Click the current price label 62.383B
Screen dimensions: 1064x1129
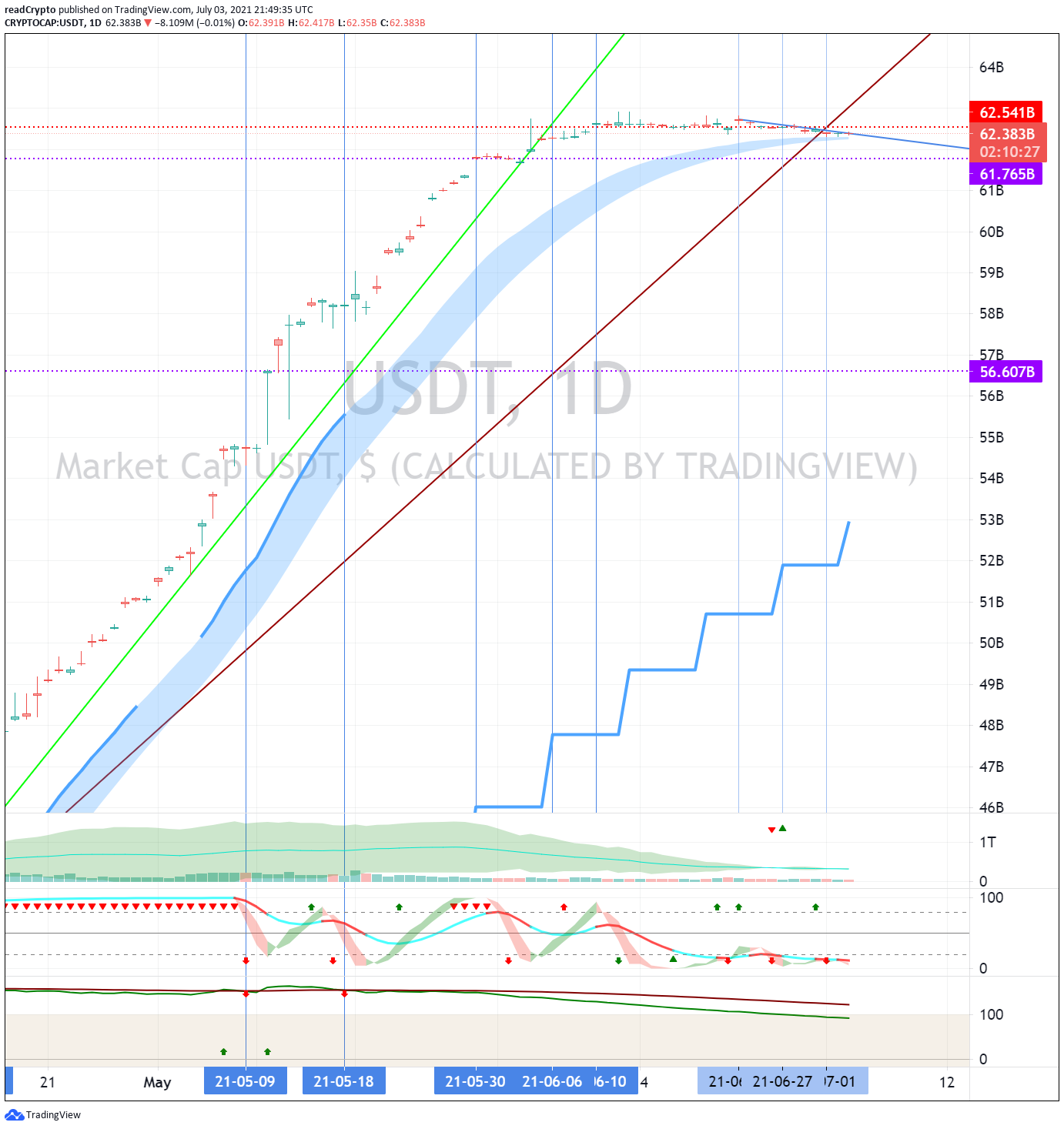click(x=1007, y=134)
